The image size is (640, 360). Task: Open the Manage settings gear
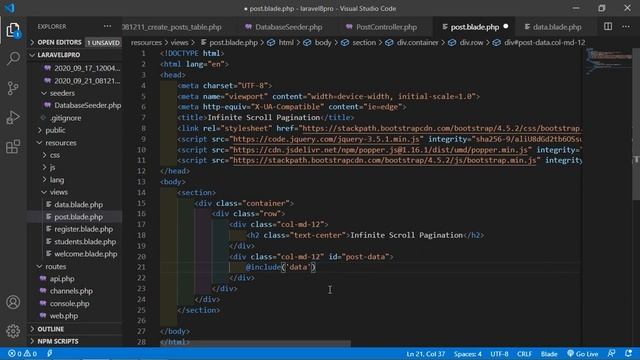click(x=13, y=331)
